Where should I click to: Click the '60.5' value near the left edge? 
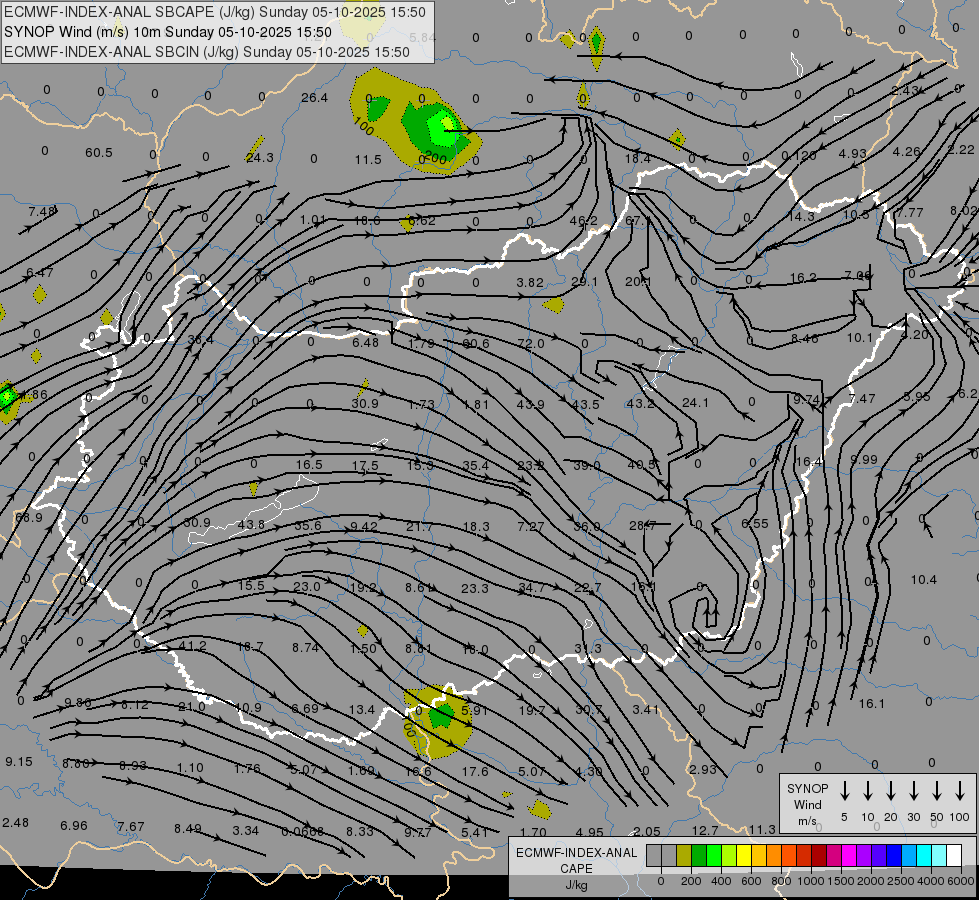click(99, 152)
